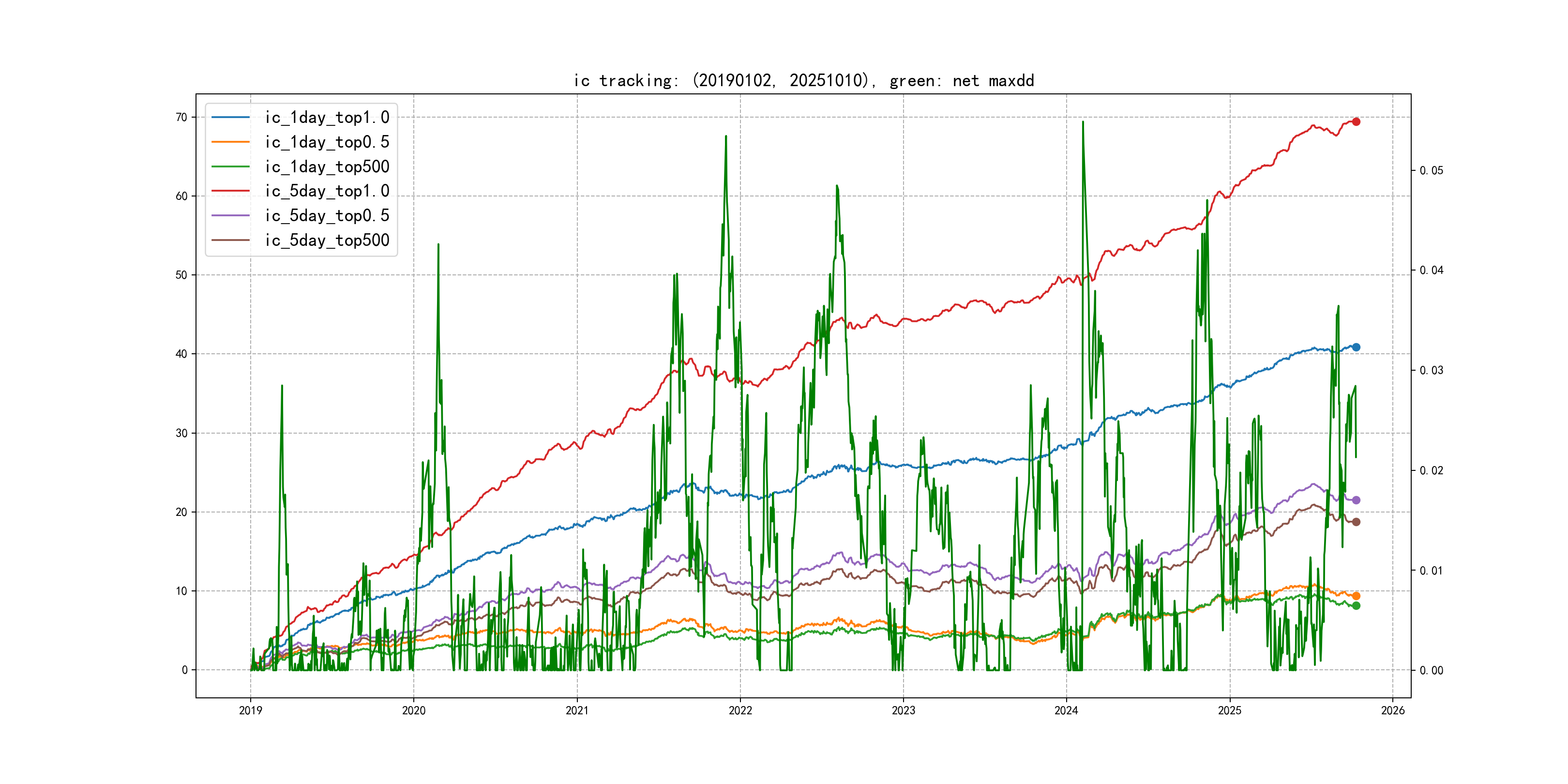Click the purple ic_5day_top0.5 endpoint marker
This screenshot has width=1568, height=784.
coord(1356,500)
